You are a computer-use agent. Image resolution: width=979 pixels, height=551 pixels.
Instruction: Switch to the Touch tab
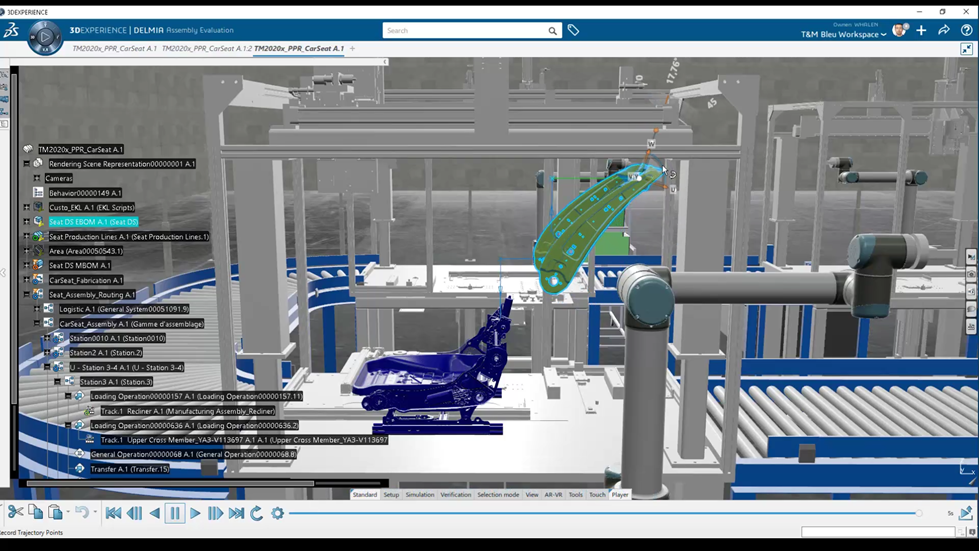598,495
